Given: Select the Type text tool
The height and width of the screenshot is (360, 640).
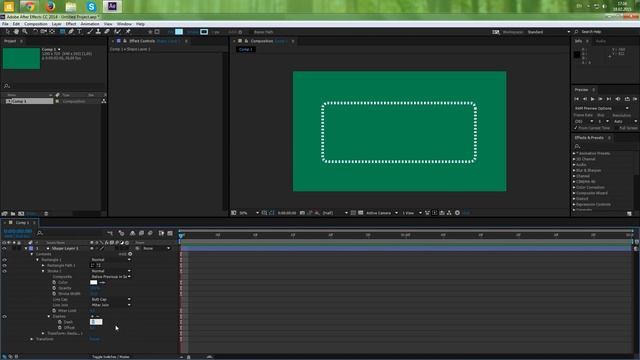Looking at the screenshot, I should (x=80, y=31).
